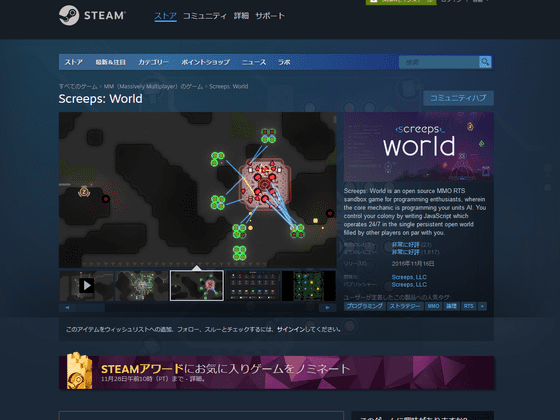The image size is (560, 420).
Task: Click the search magnifier icon
Action: 485,62
